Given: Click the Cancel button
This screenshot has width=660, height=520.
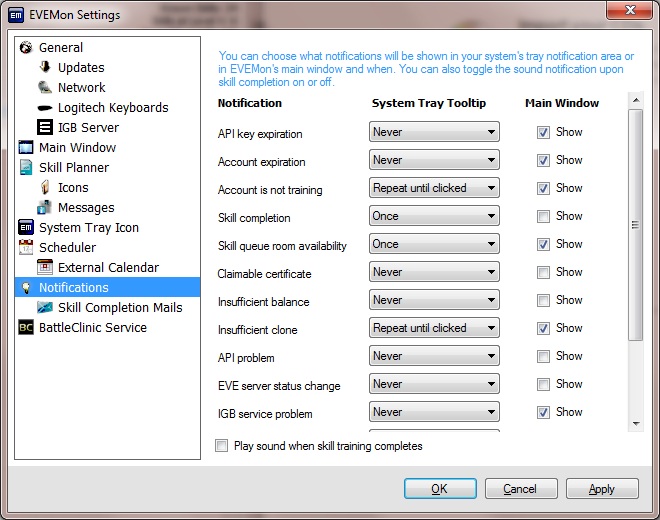Looking at the screenshot, I should (x=521, y=488).
